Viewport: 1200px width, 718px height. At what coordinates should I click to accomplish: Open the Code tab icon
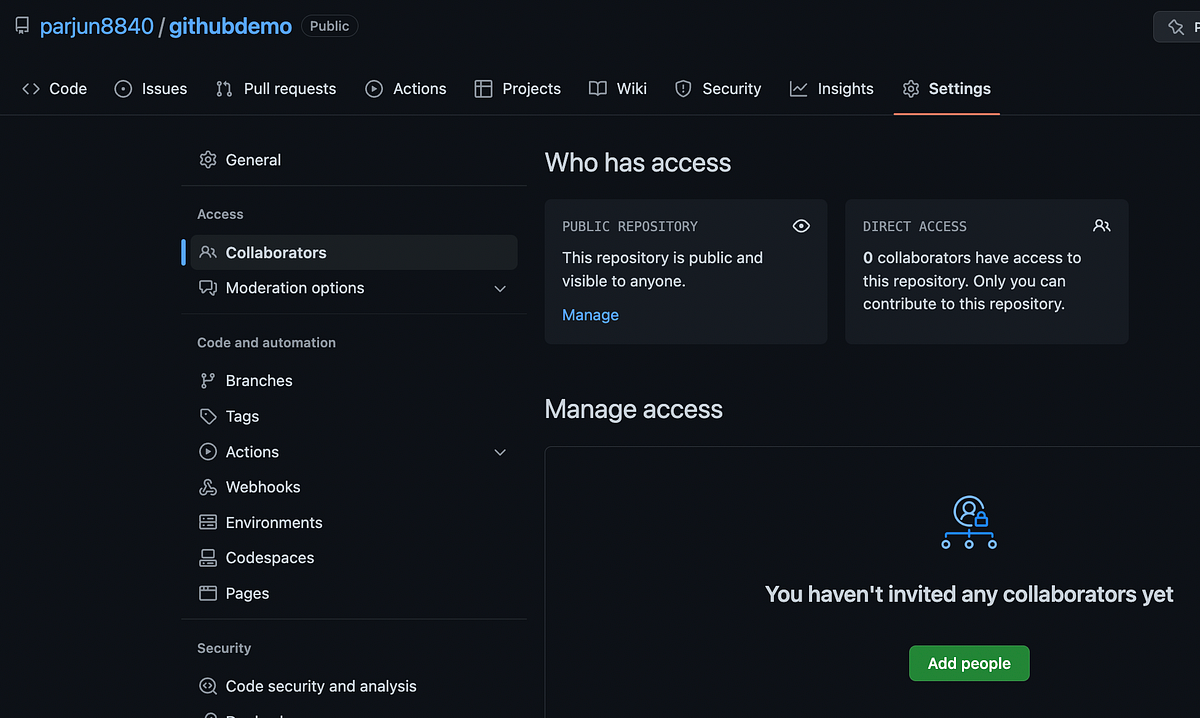point(31,88)
